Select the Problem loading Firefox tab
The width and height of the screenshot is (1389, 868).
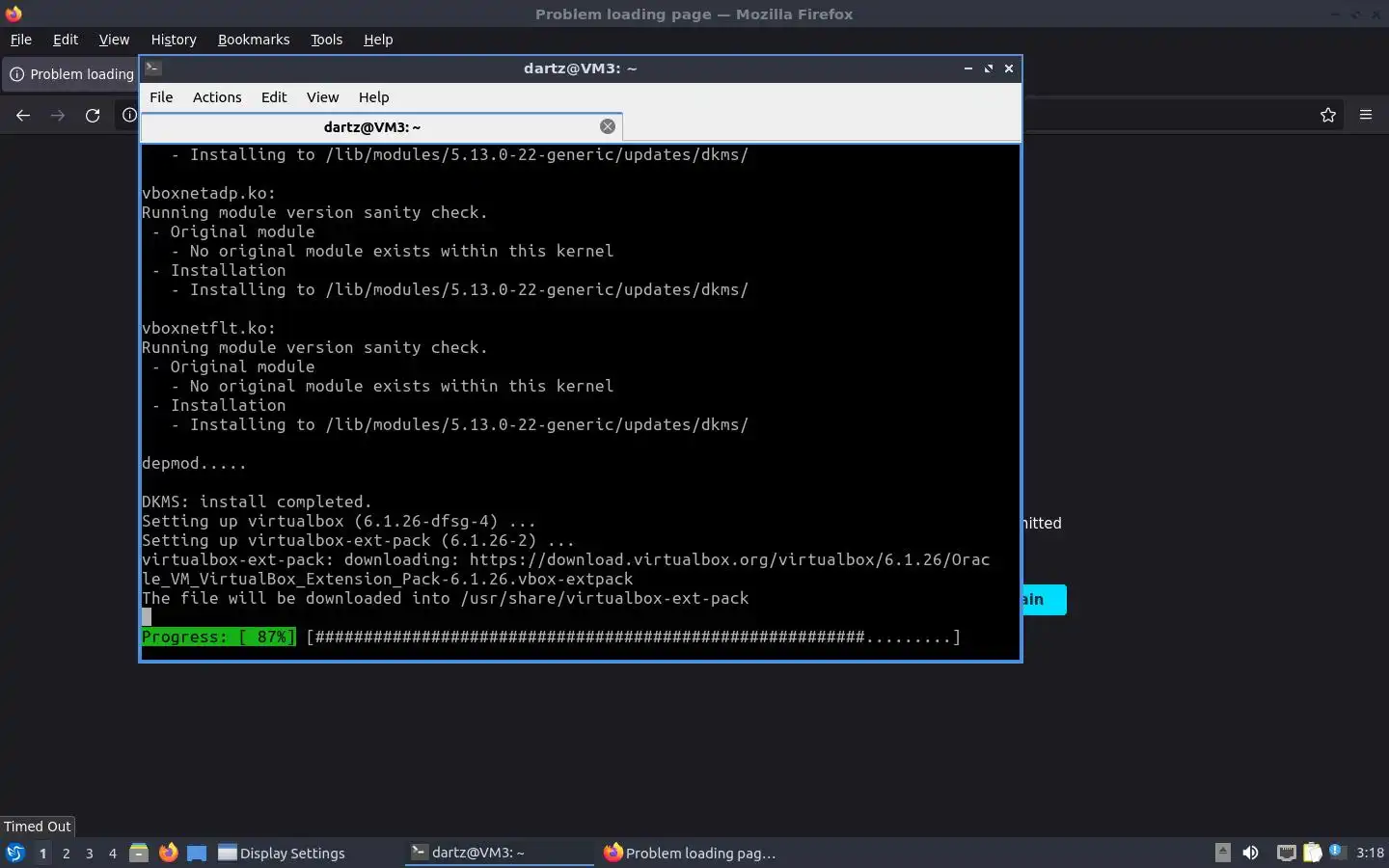click(x=71, y=74)
